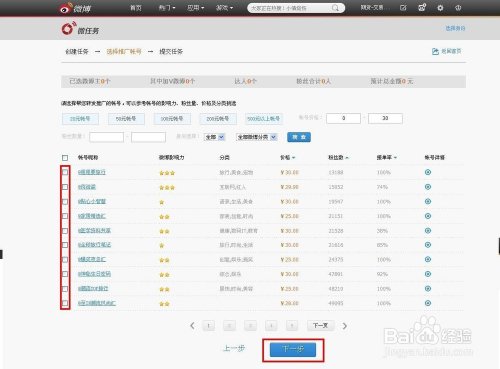Toggle the select-all checkbox in table header
Screen dimensions: 500x369
65,158
